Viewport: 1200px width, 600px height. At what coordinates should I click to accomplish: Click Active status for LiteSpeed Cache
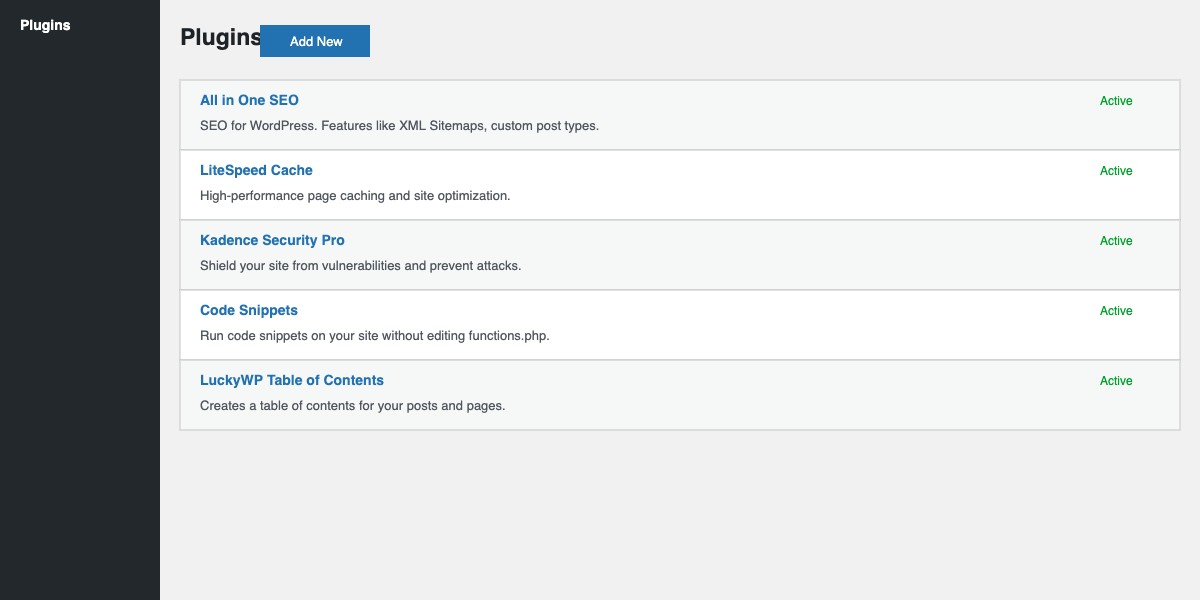1116,171
